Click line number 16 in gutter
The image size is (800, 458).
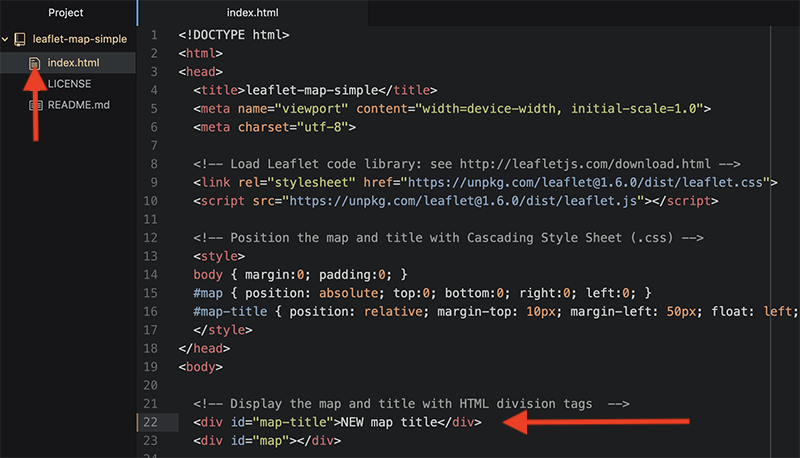[x=151, y=312]
